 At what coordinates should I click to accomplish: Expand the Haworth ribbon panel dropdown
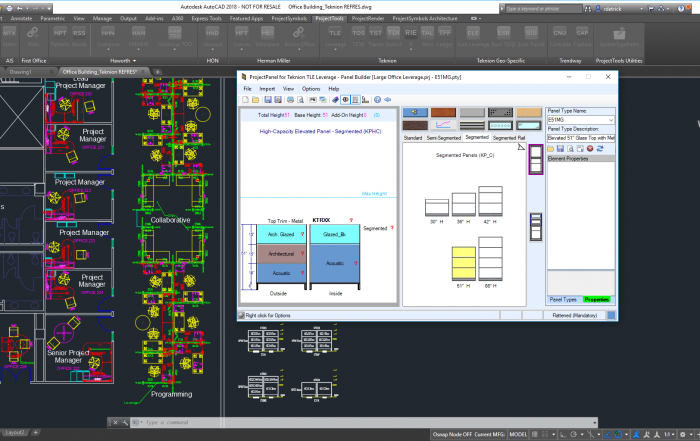point(134,61)
